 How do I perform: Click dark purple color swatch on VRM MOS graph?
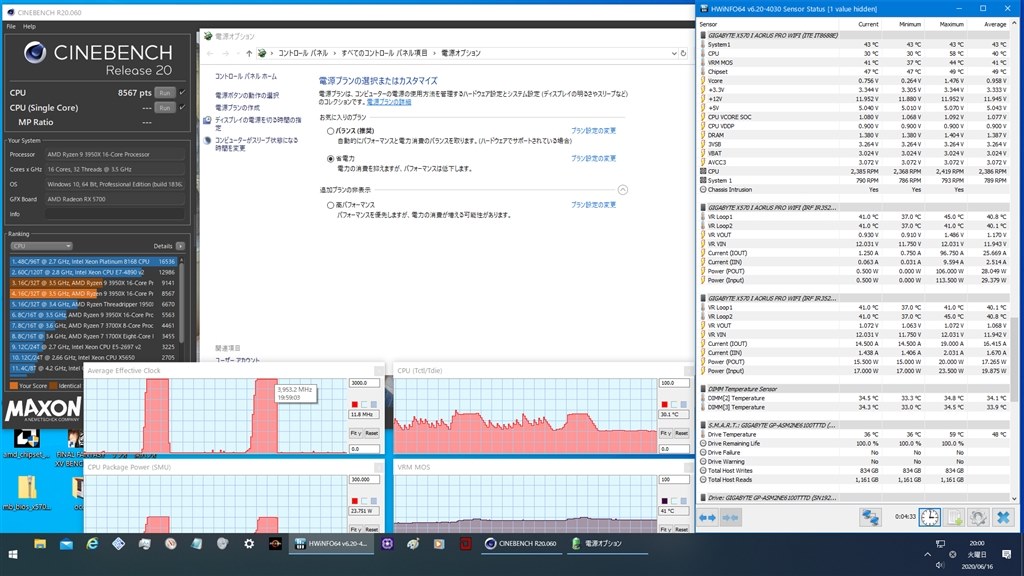664,502
